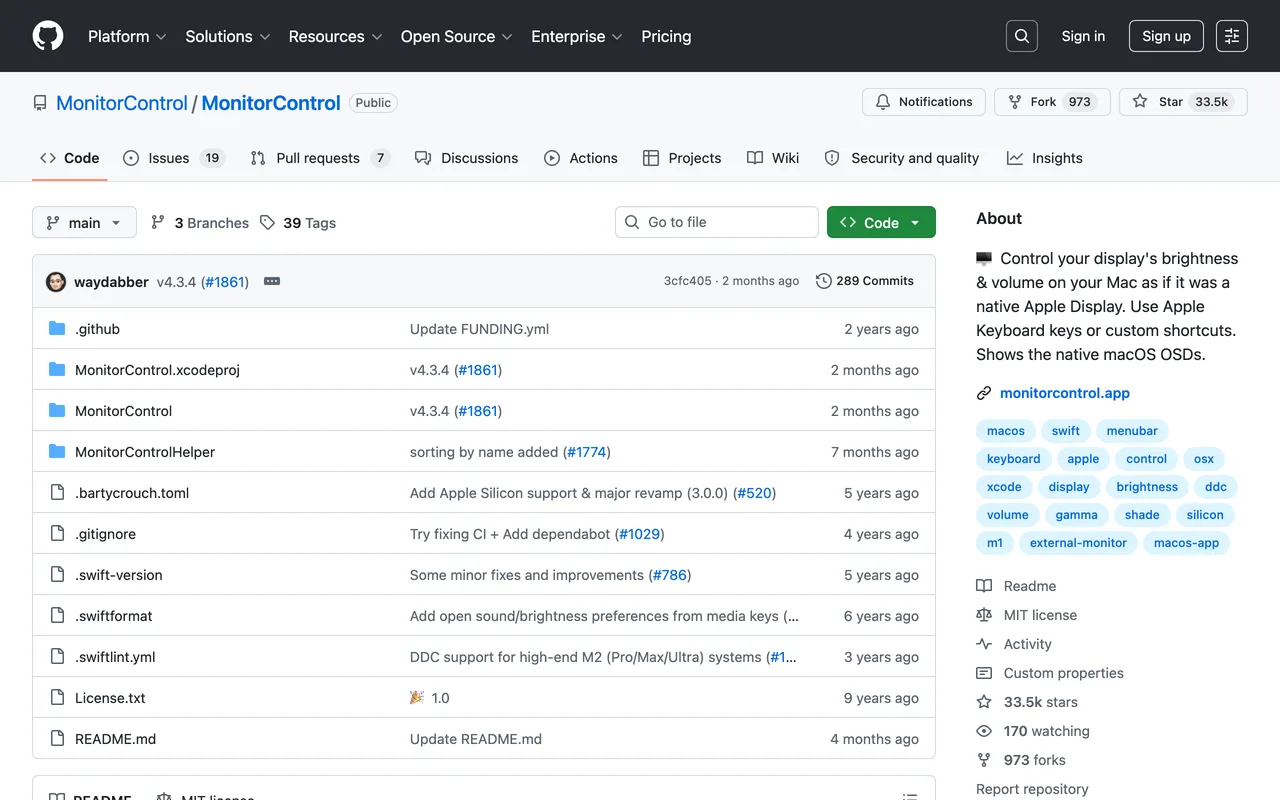Viewport: 1280px width, 800px height.
Task: View 39 Tags link
Action: pyautogui.click(x=298, y=223)
